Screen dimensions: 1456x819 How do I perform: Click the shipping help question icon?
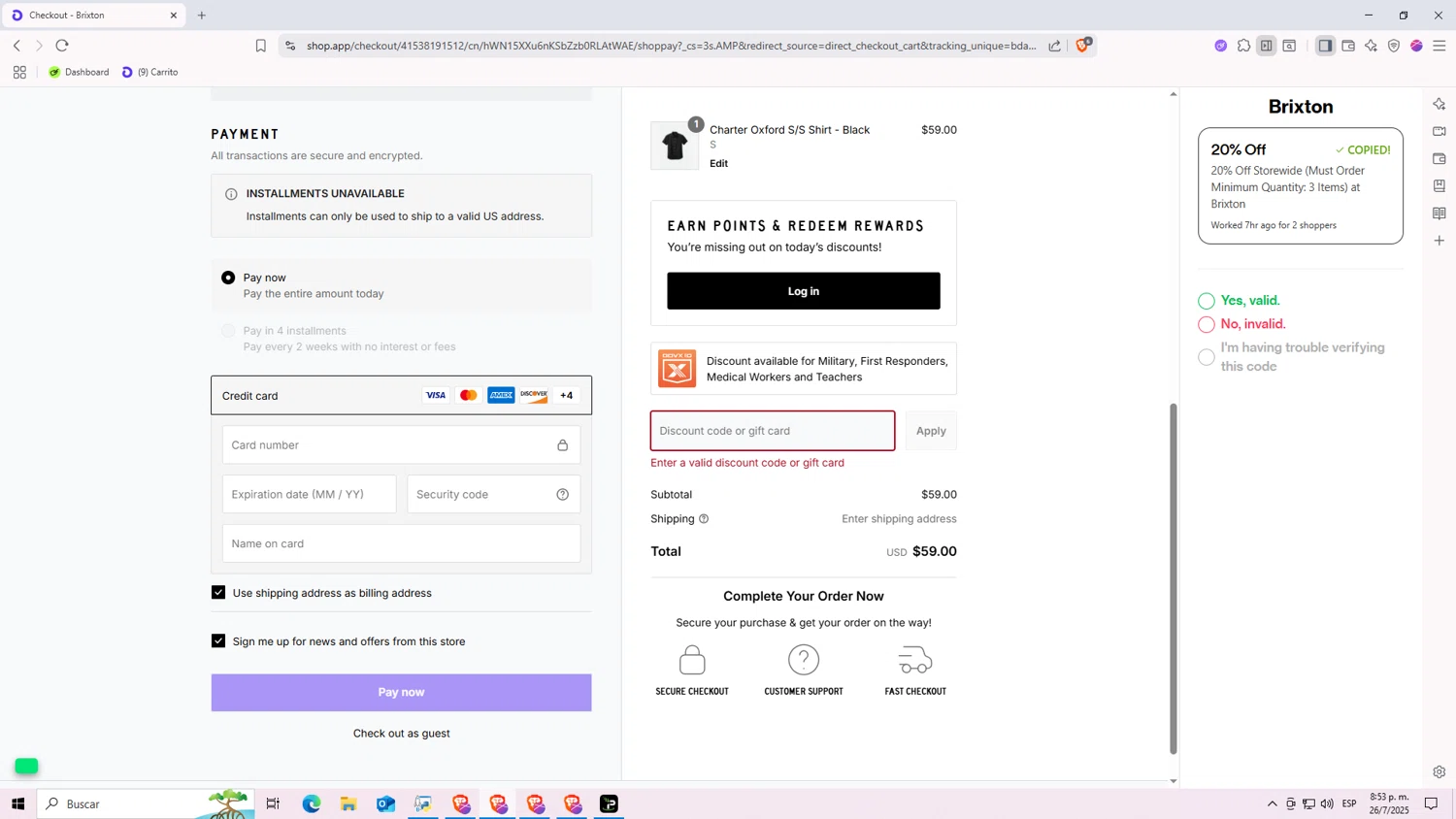704,519
